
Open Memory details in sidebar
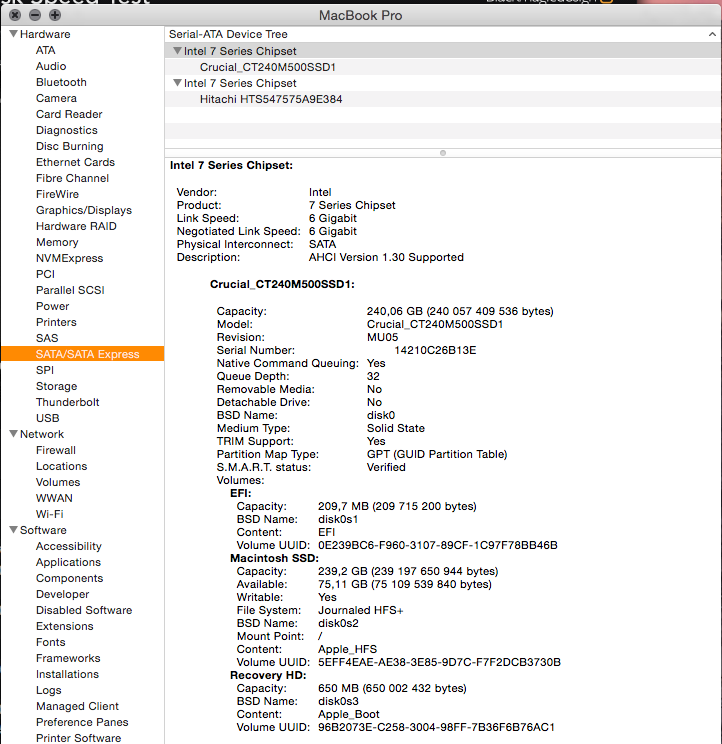(x=57, y=242)
